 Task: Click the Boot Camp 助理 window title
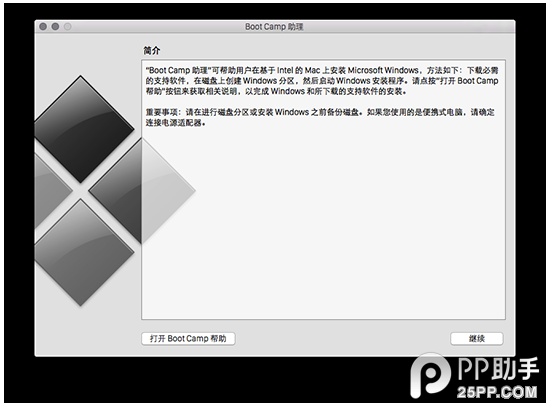click(274, 27)
